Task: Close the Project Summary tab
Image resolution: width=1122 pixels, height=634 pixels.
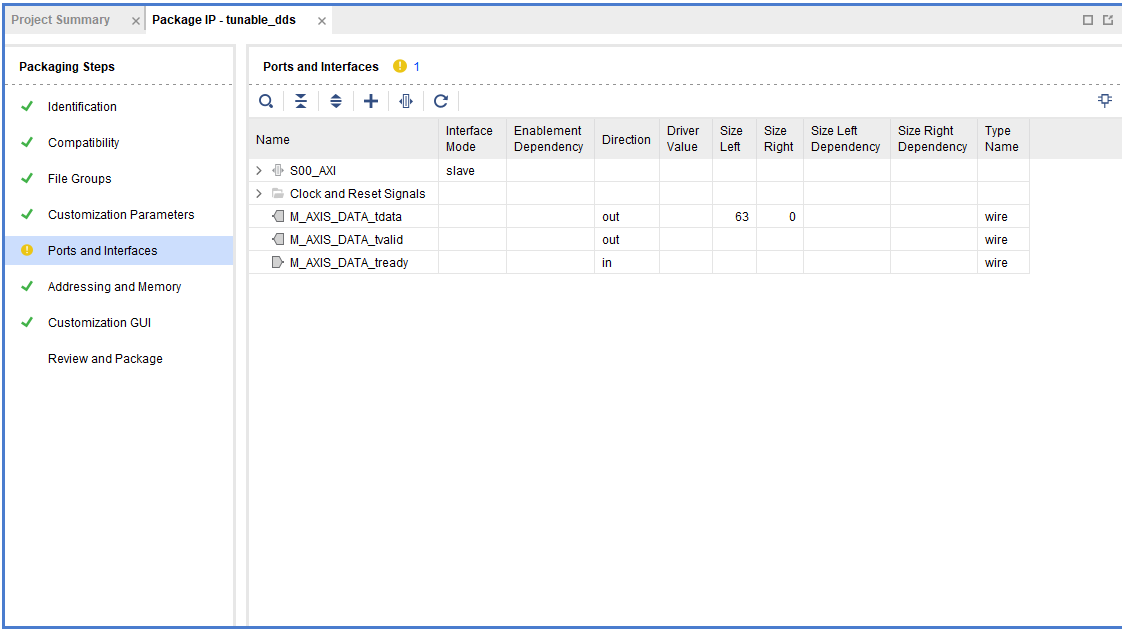Action: point(135,21)
